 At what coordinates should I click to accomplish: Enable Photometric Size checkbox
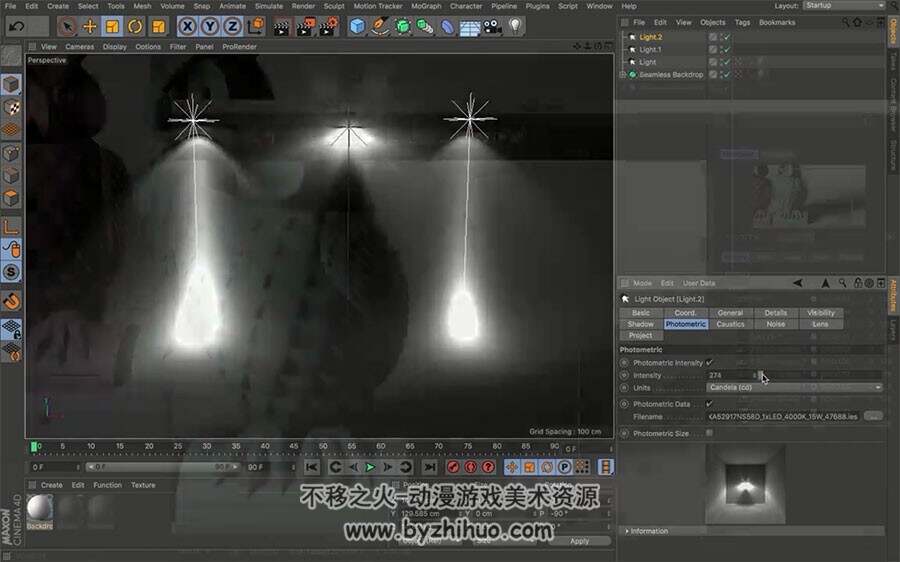[x=709, y=433]
